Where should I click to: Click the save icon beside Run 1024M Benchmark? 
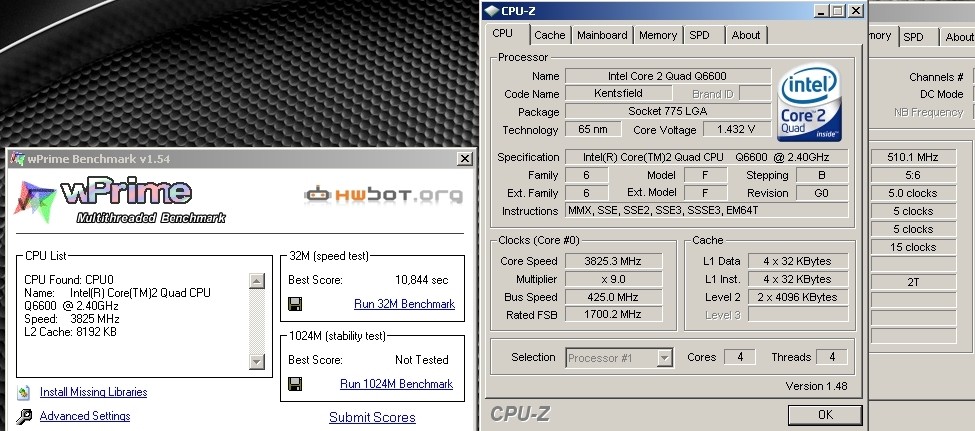click(x=295, y=384)
